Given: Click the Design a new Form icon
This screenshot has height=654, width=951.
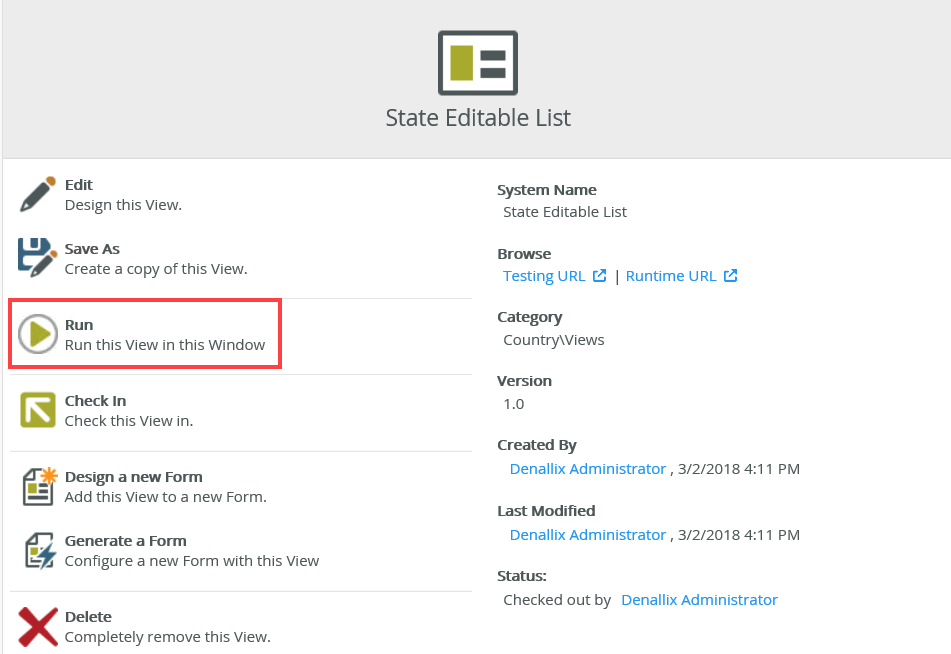Looking at the screenshot, I should click(x=38, y=486).
